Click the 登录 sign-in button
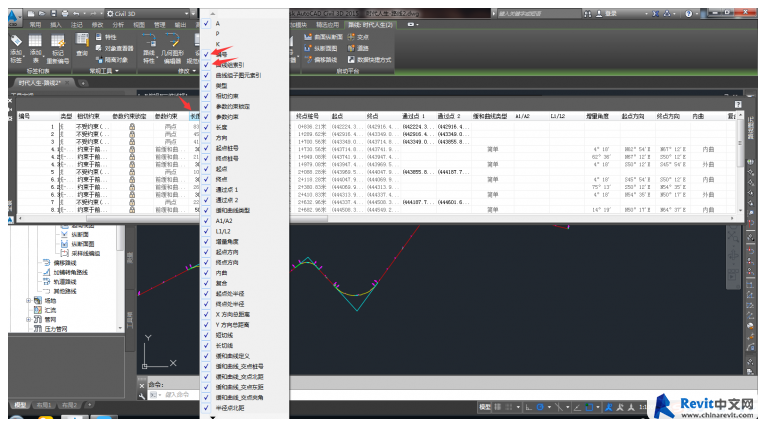Viewport: 764px width, 427px height. pyautogui.click(x=607, y=14)
